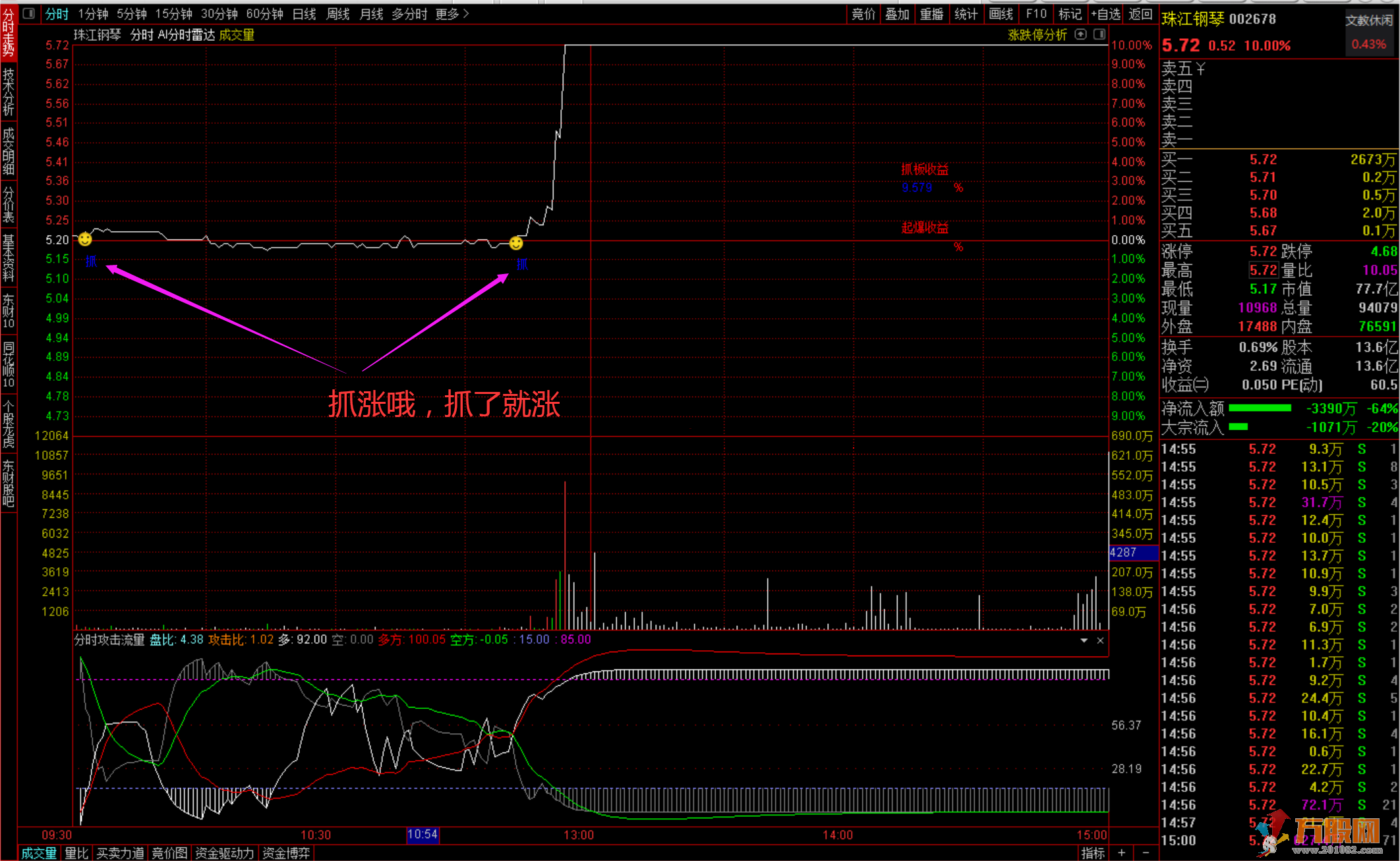Click the 分时攻击流量 indicator title
The width and height of the screenshot is (1400, 861).
(109, 640)
